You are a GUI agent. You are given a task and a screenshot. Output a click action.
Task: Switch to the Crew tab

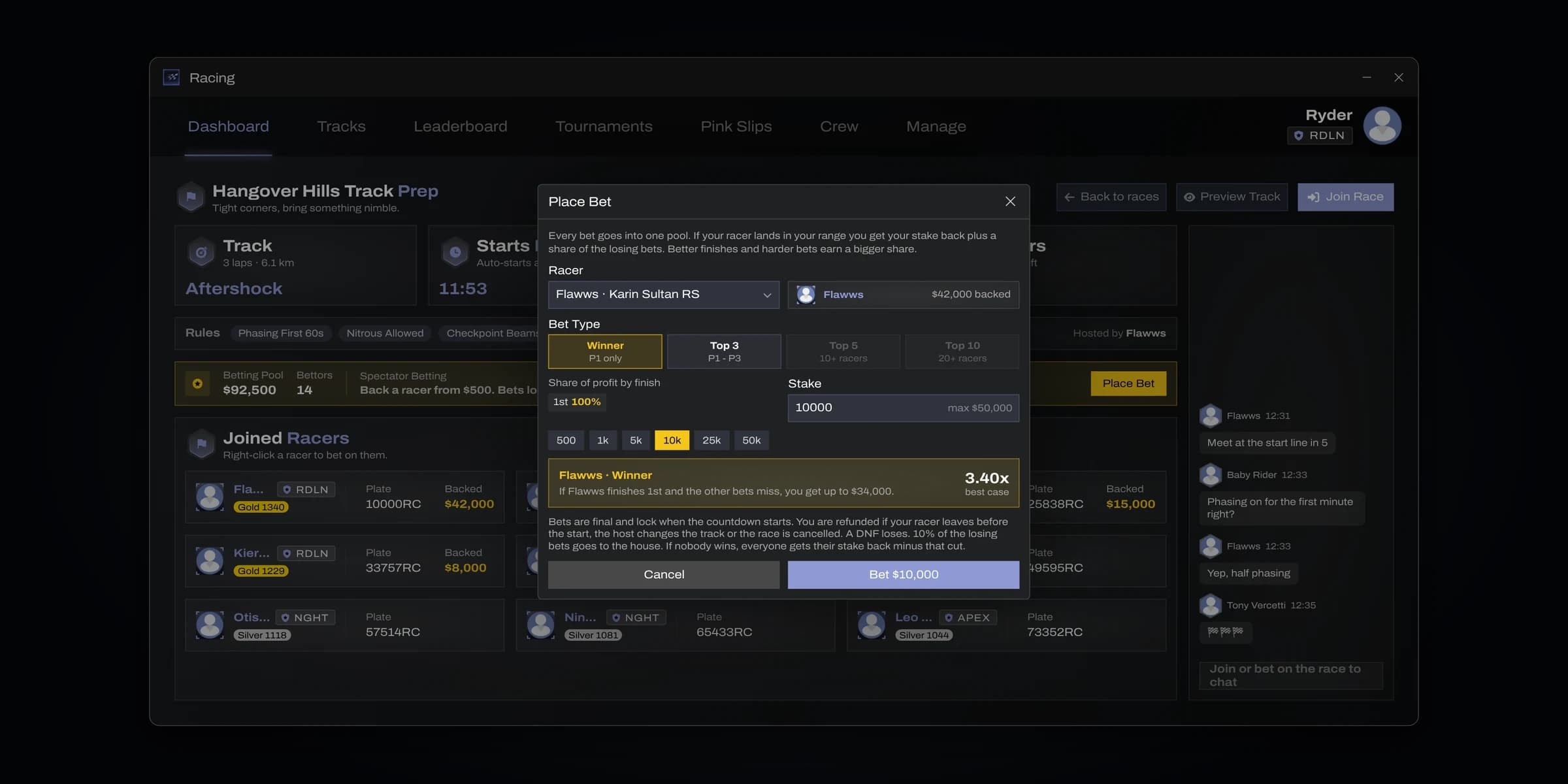tap(839, 127)
